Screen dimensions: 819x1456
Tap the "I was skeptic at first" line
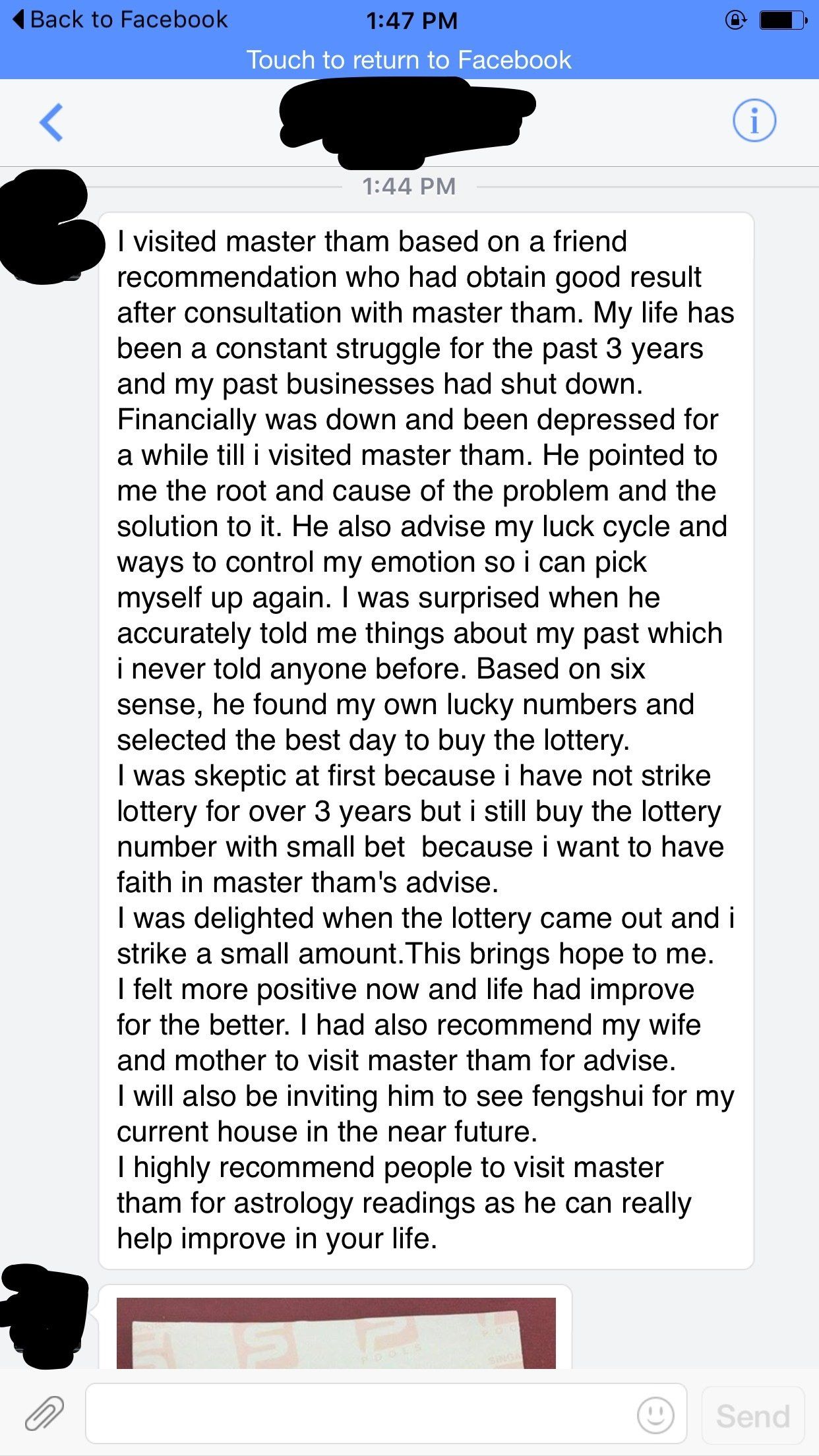pyautogui.click(x=414, y=775)
